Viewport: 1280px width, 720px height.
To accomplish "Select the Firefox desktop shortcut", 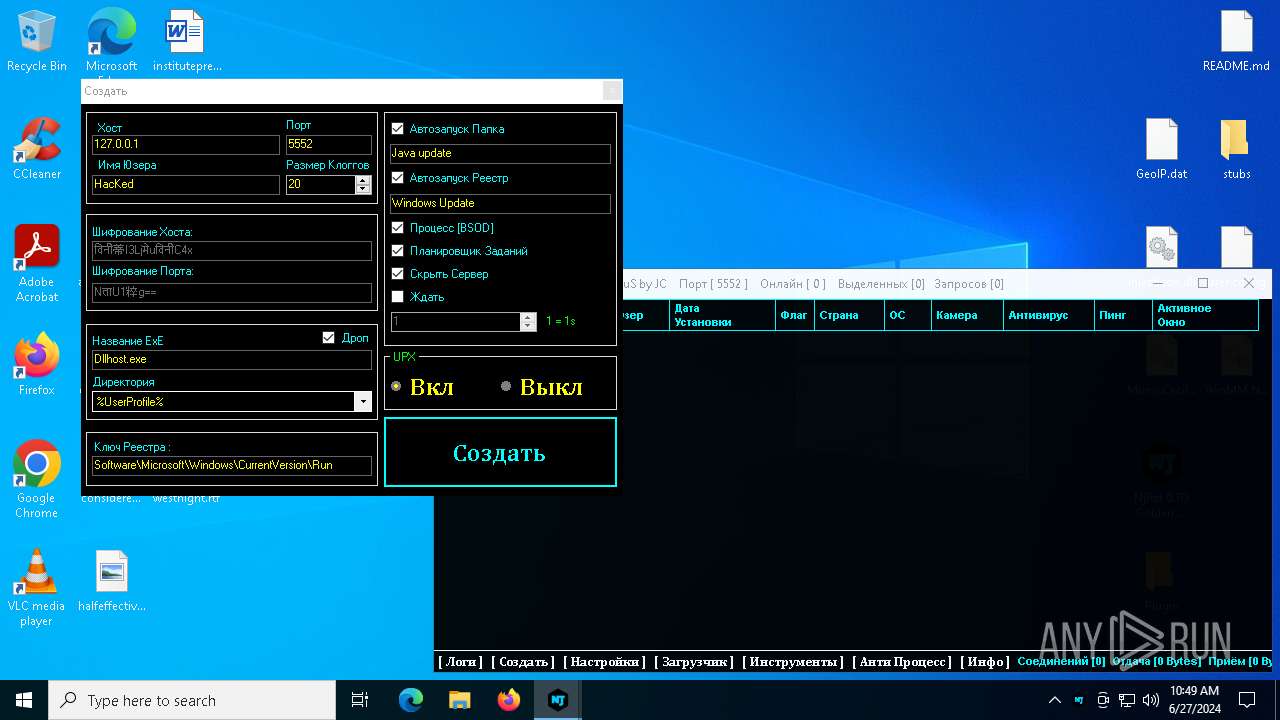I will pyautogui.click(x=37, y=364).
